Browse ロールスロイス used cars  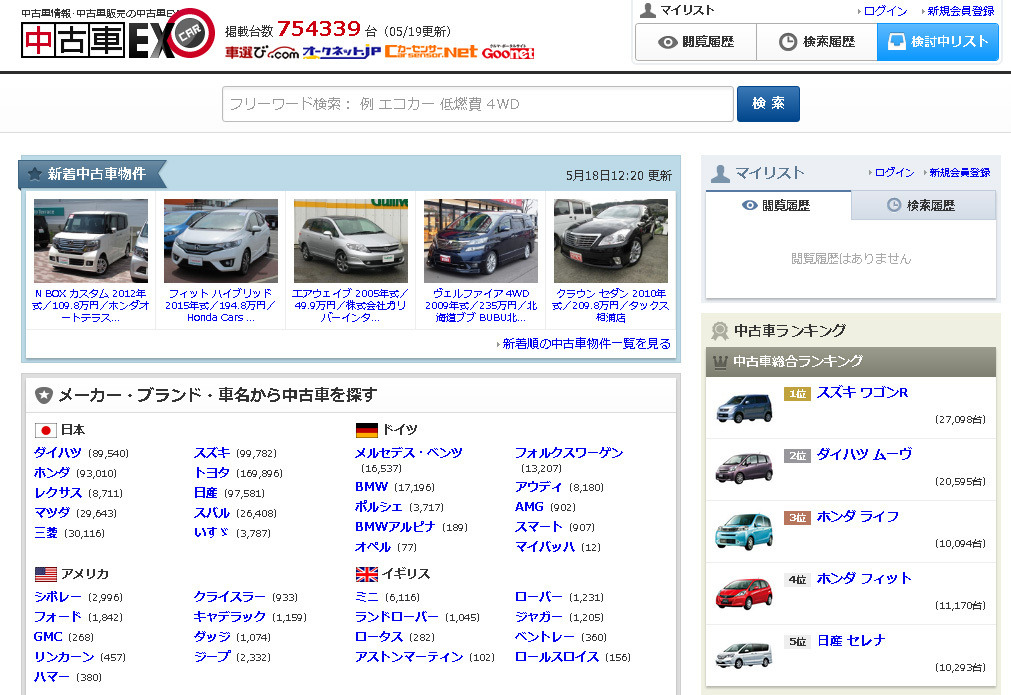(557, 657)
